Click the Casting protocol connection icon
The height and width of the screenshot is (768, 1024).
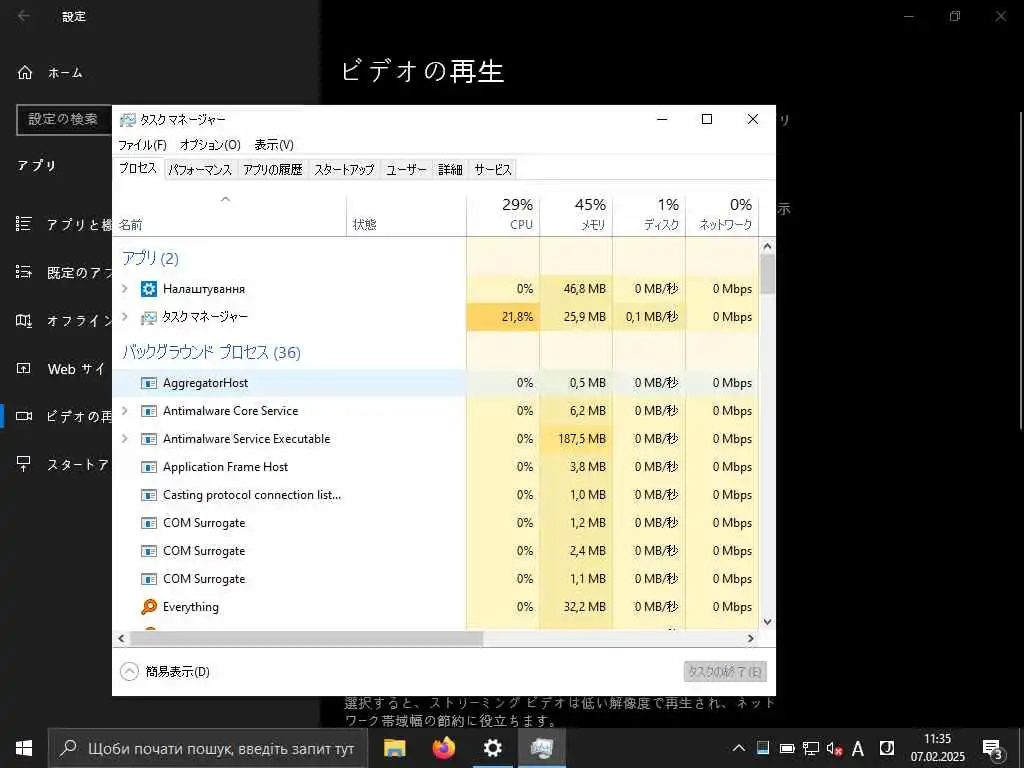tap(149, 495)
